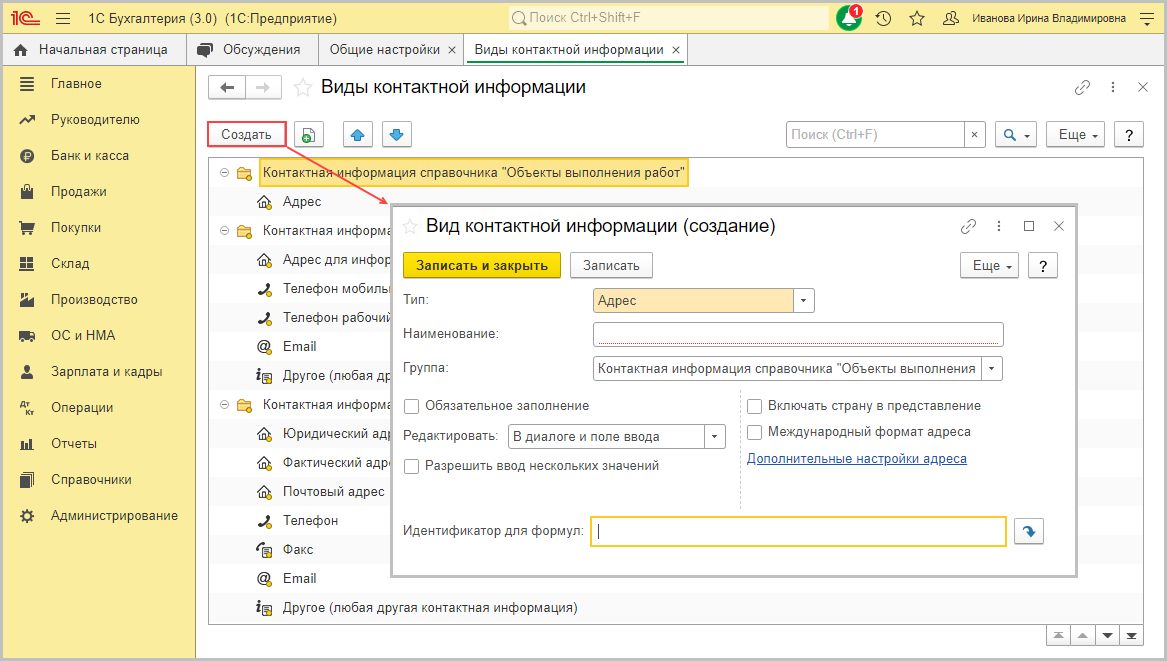This screenshot has width=1167, height=661.
Task: Move item down with blue arrow
Action: (x=397, y=135)
